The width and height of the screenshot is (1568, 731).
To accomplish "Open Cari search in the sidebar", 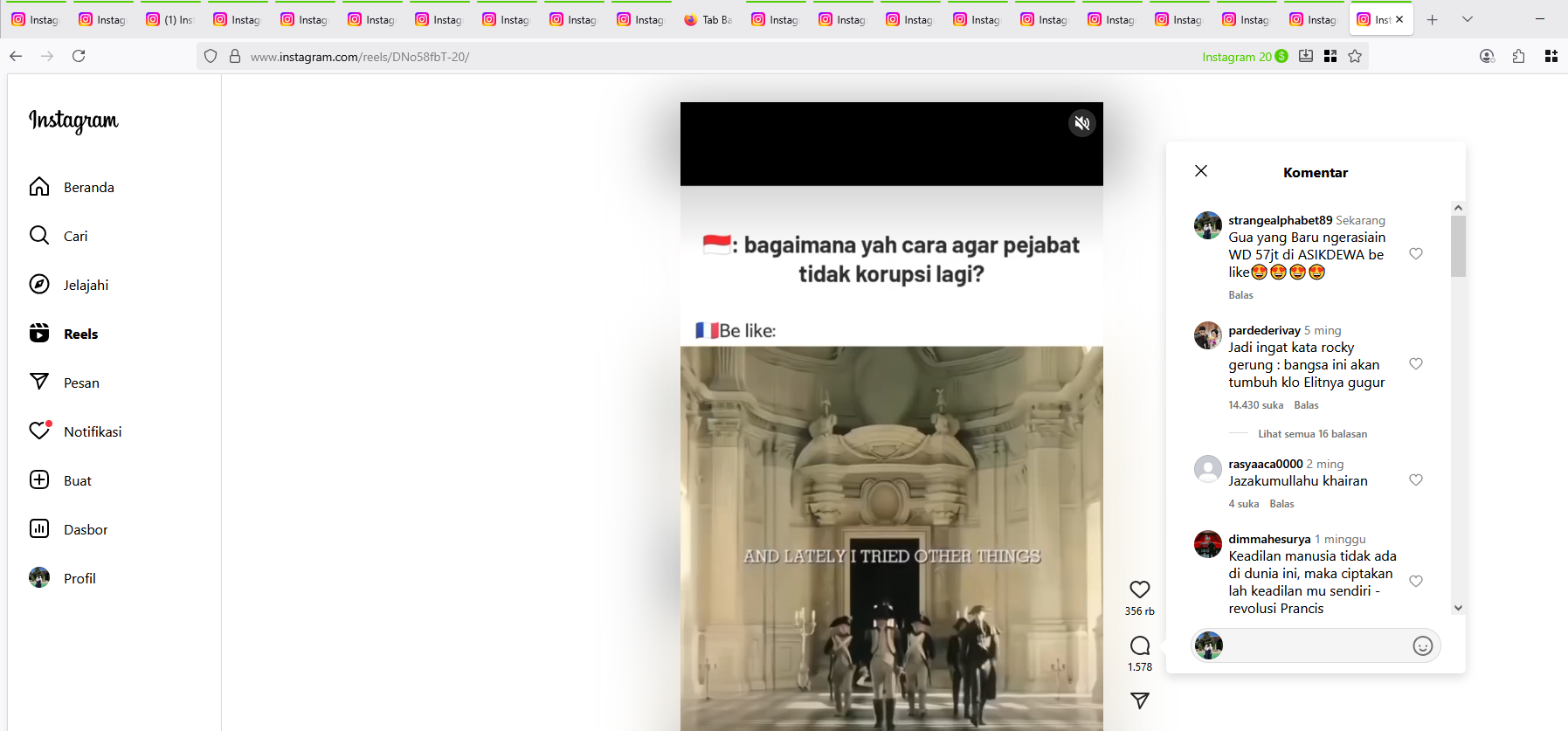I will tap(59, 236).
